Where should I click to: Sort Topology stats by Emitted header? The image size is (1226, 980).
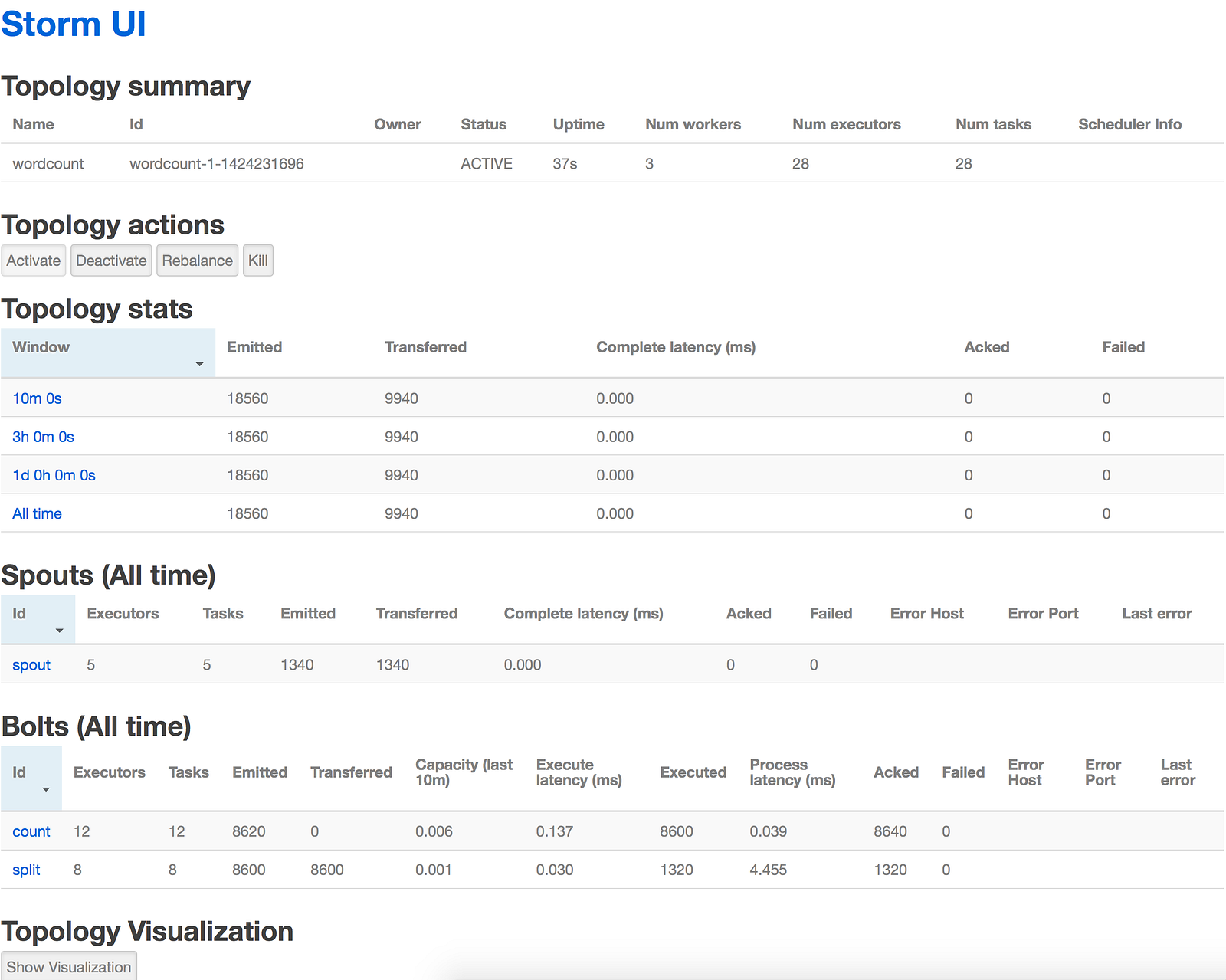tap(254, 347)
